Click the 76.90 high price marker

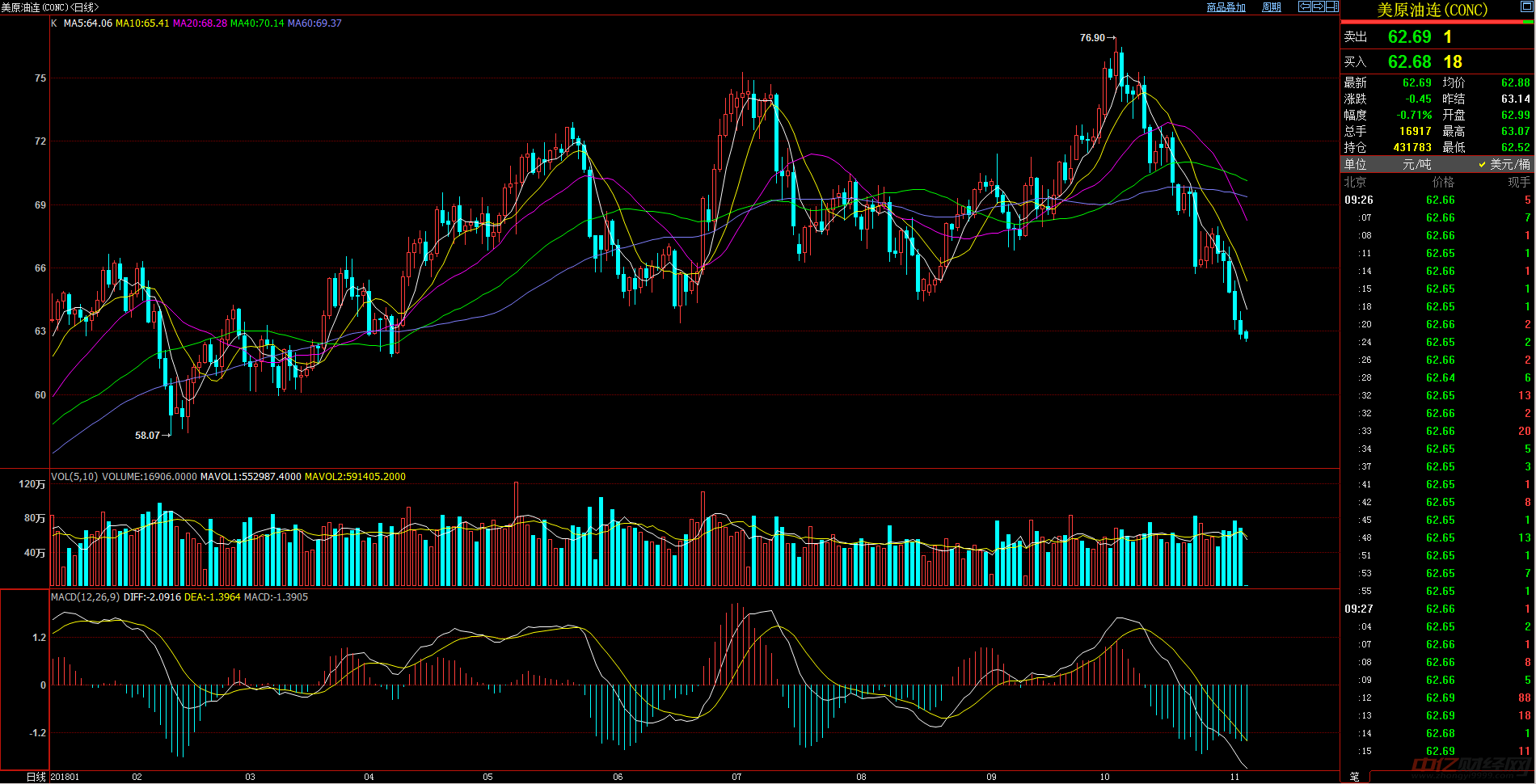(1092, 38)
